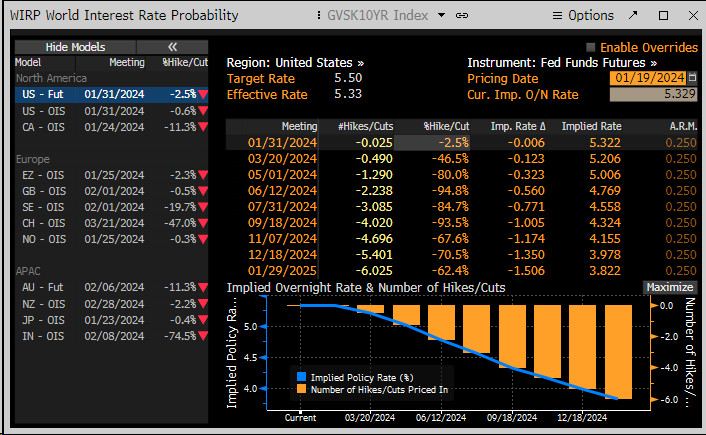Click the 01/31/2024 meeting date in table

pos(282,143)
